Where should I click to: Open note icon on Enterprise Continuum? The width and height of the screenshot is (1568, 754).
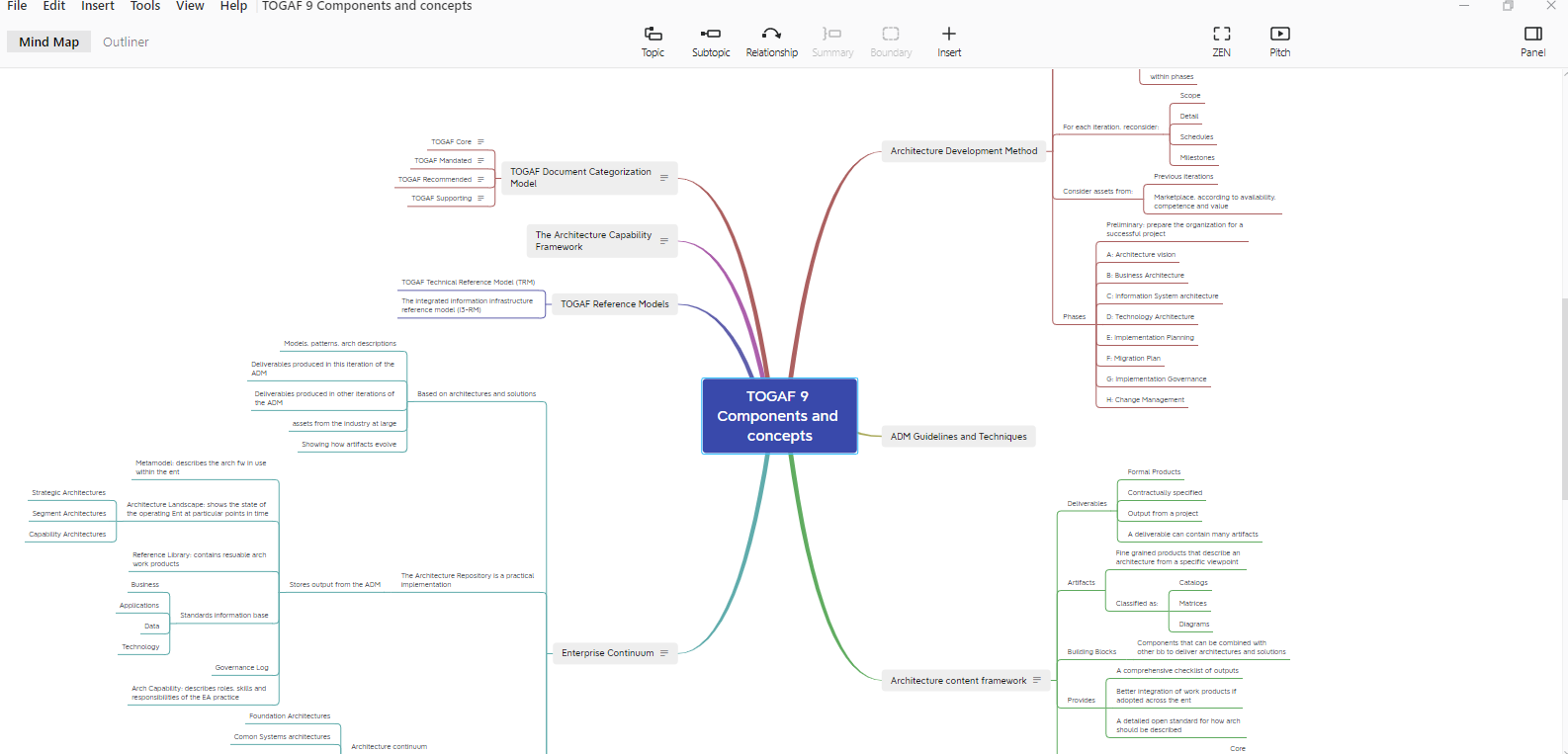click(664, 653)
